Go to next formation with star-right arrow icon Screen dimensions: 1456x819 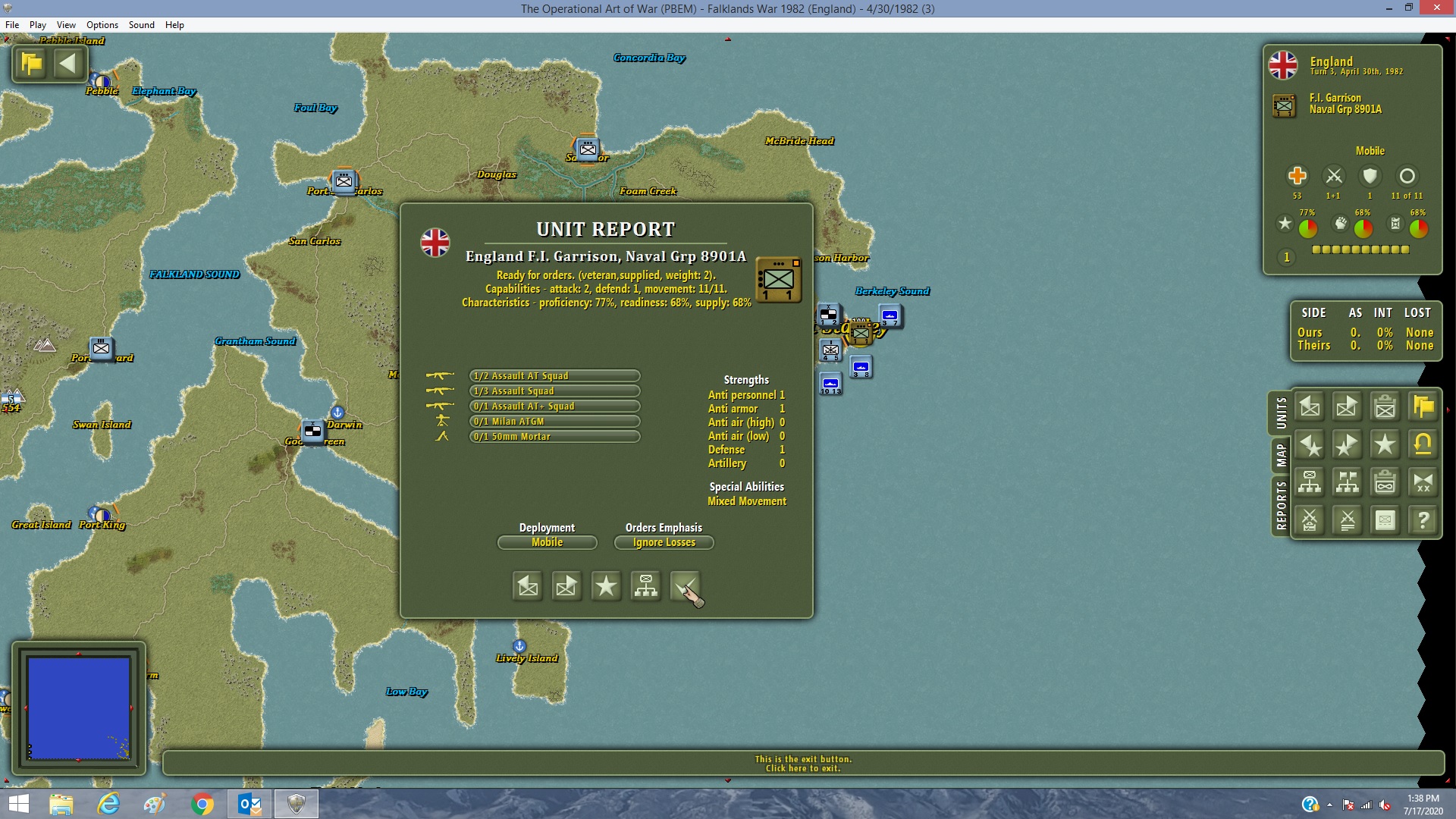click(x=1348, y=445)
